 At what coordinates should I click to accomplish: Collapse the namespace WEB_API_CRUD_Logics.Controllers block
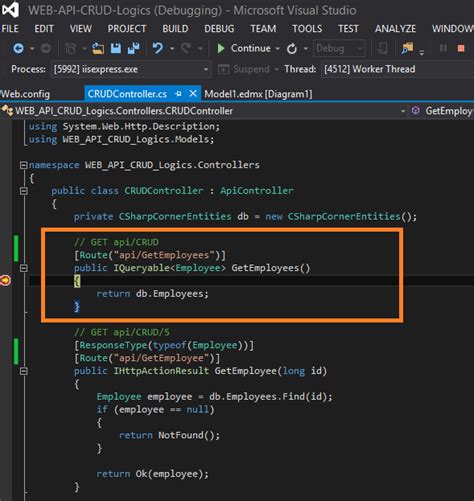23,165
